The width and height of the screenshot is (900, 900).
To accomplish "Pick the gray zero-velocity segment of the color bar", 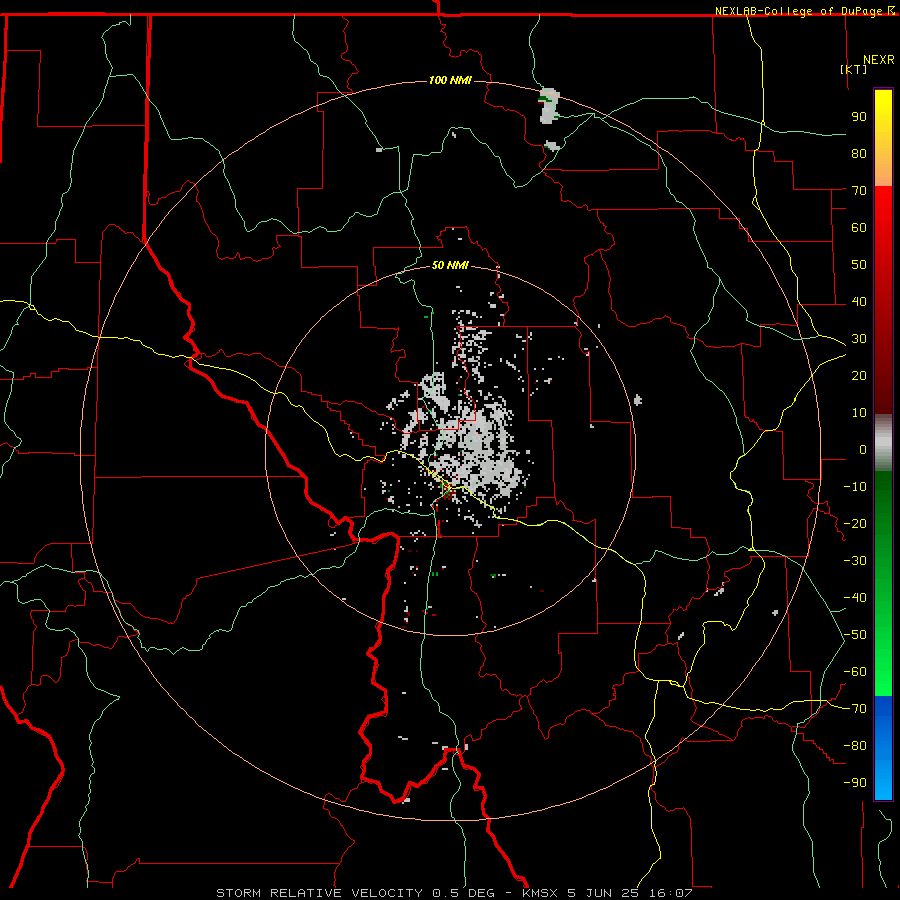I will tap(883, 443).
